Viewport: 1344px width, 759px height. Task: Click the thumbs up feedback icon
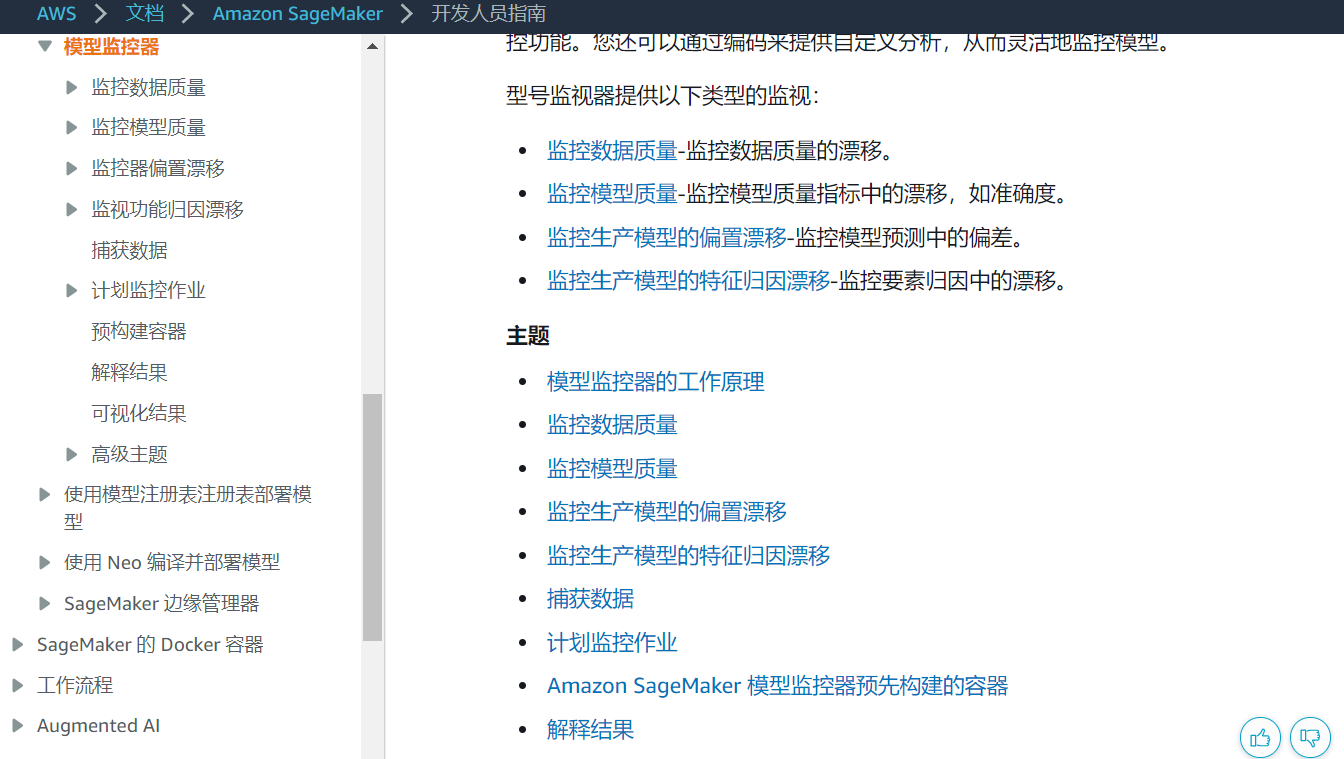point(1260,738)
